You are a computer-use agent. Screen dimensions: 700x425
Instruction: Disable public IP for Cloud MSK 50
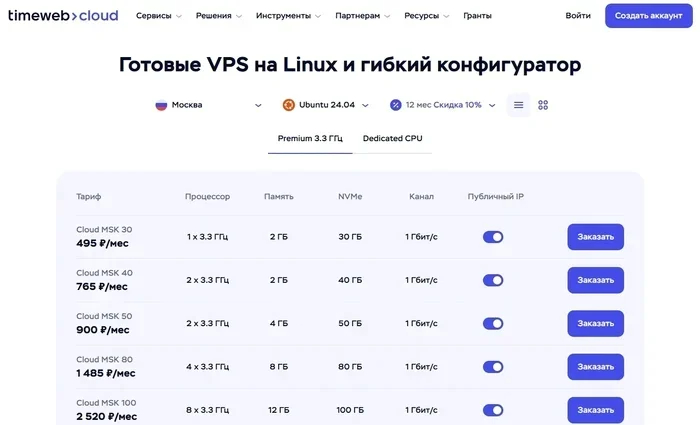493,324
